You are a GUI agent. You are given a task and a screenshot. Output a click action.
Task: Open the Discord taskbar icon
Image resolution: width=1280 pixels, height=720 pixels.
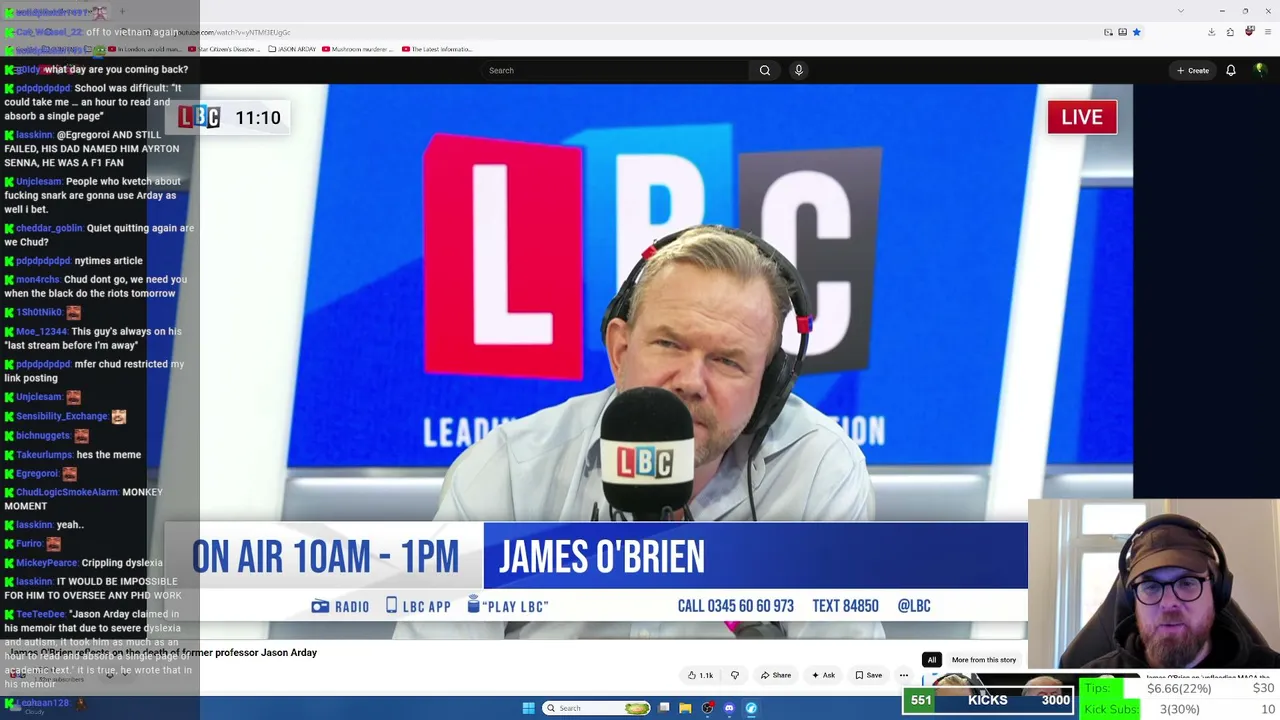[x=729, y=708]
